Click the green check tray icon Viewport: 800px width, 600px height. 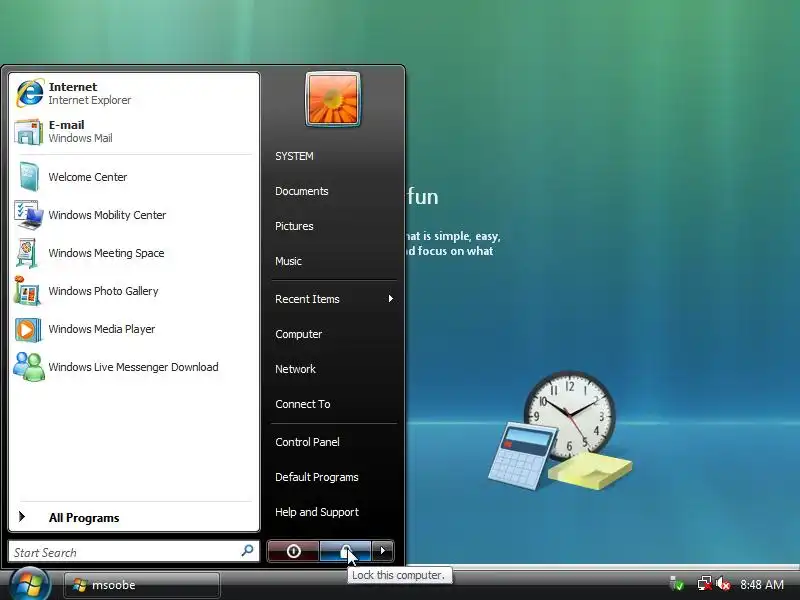677,584
